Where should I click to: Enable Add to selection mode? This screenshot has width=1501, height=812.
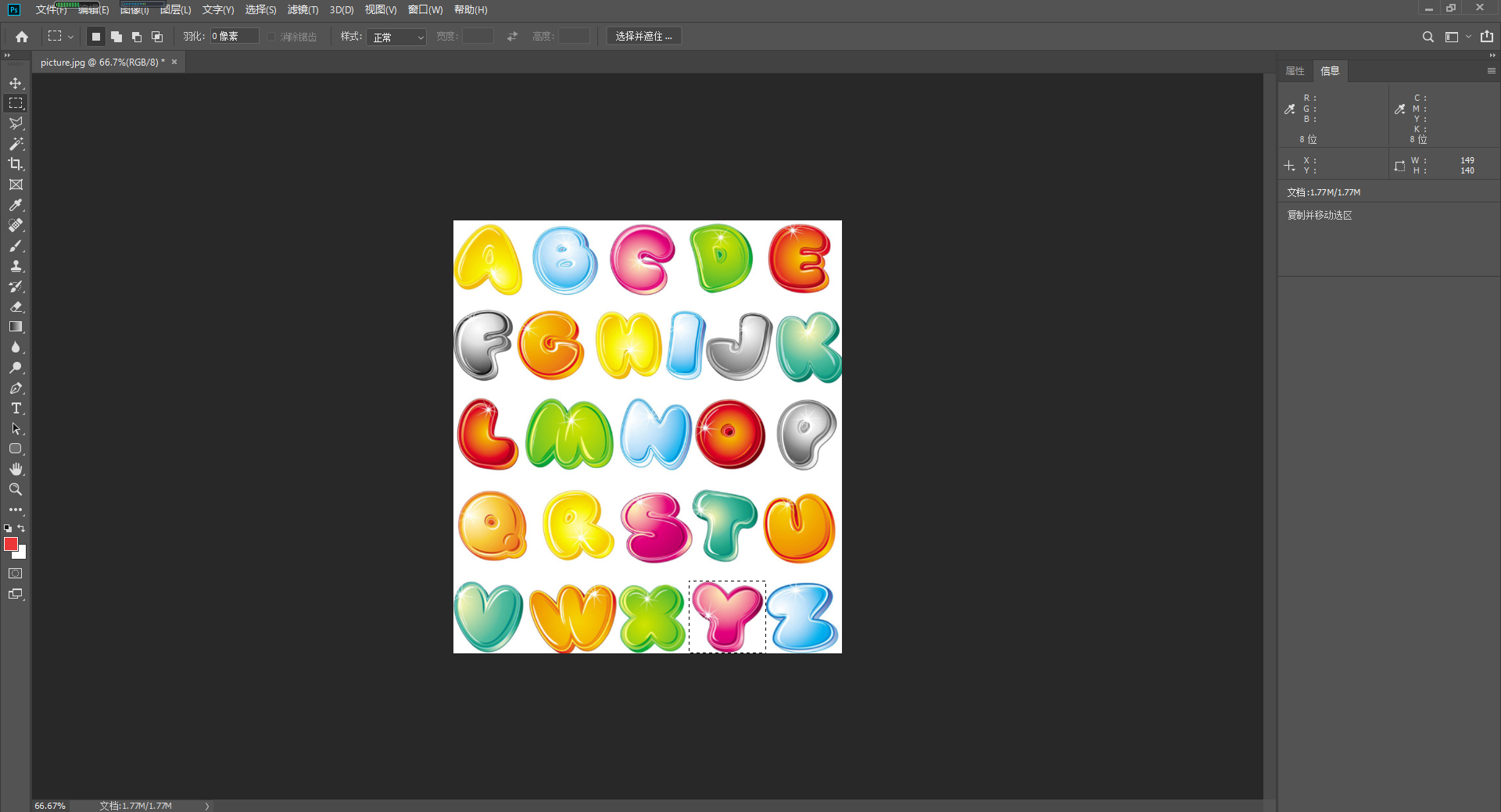coord(116,37)
